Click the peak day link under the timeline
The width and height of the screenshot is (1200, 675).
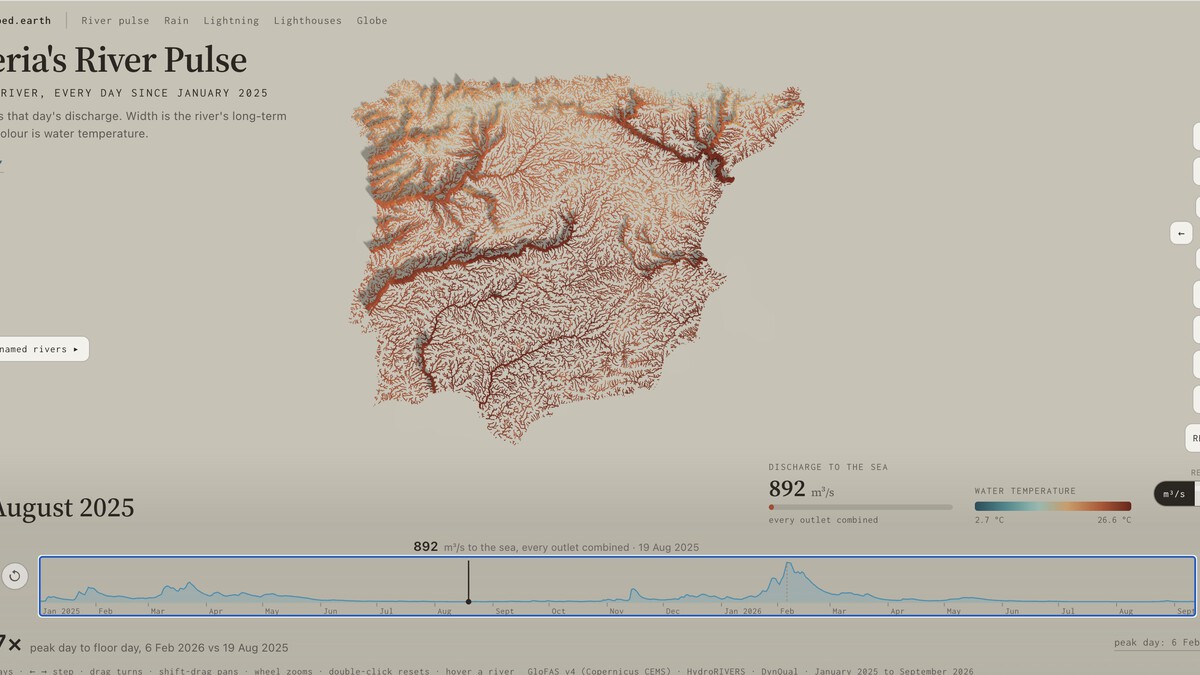pyautogui.click(x=1157, y=643)
